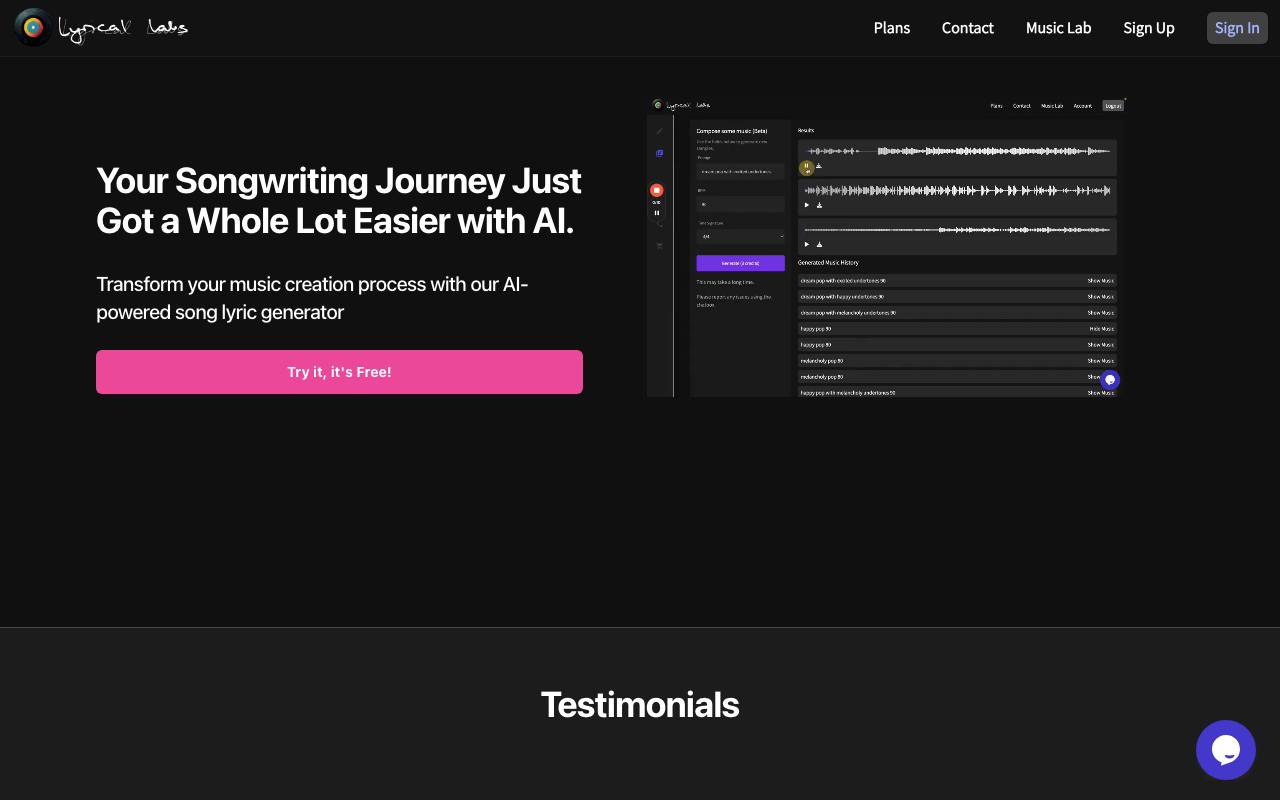The width and height of the screenshot is (1280, 800).
Task: Click the Sign In button
Action: pyautogui.click(x=1237, y=28)
